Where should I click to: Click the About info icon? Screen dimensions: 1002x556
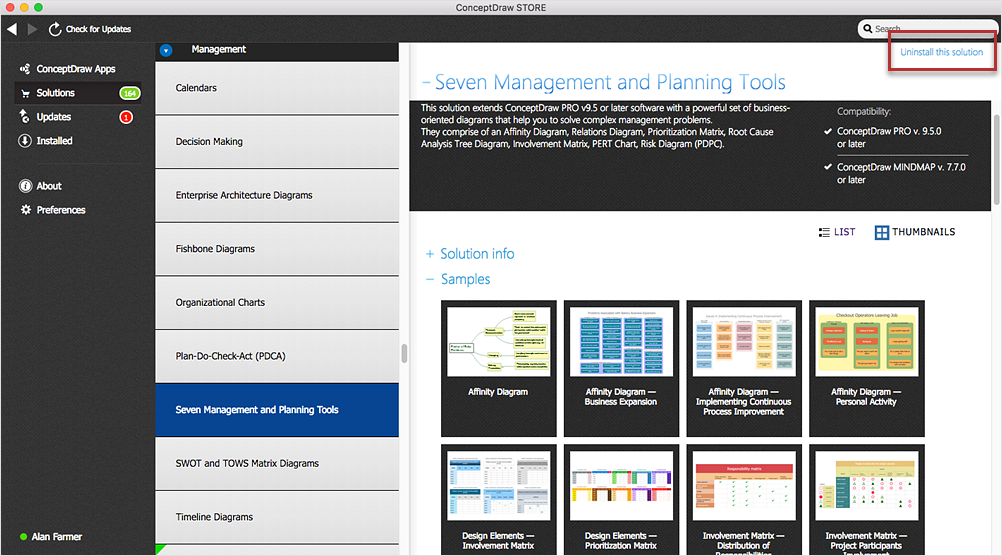pyautogui.click(x=25, y=186)
